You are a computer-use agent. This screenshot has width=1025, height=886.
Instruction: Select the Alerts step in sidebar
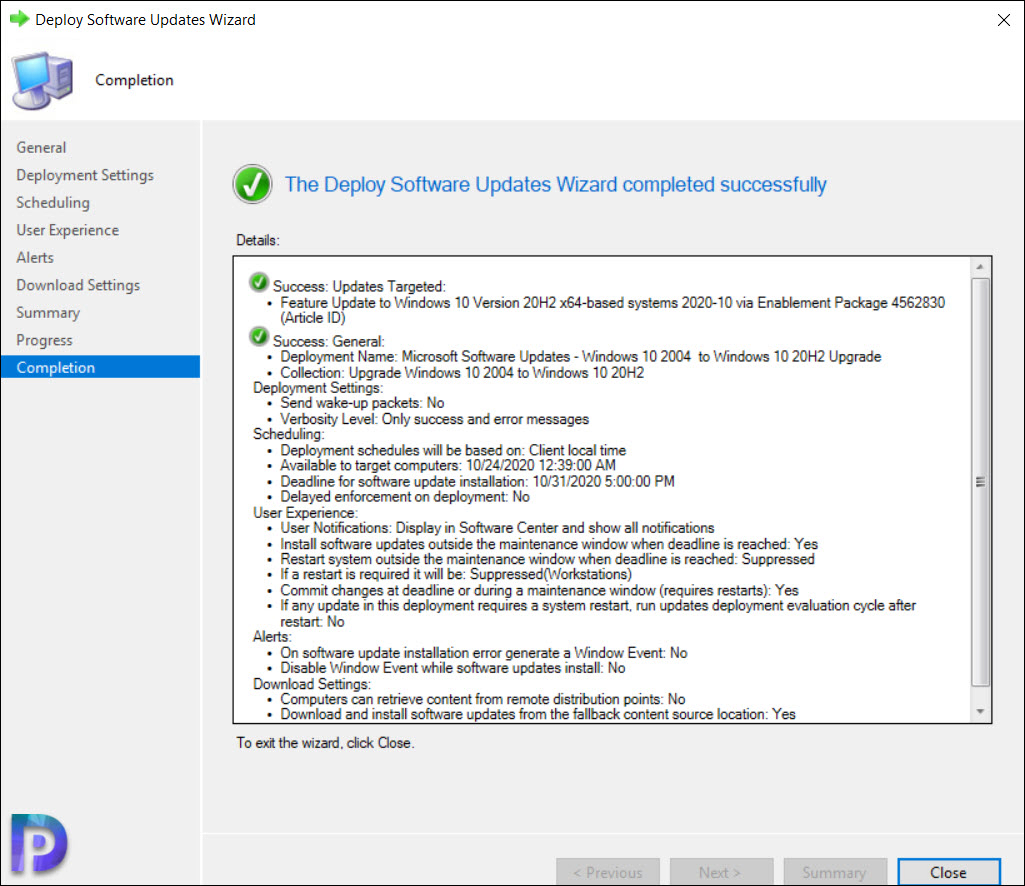(x=35, y=258)
